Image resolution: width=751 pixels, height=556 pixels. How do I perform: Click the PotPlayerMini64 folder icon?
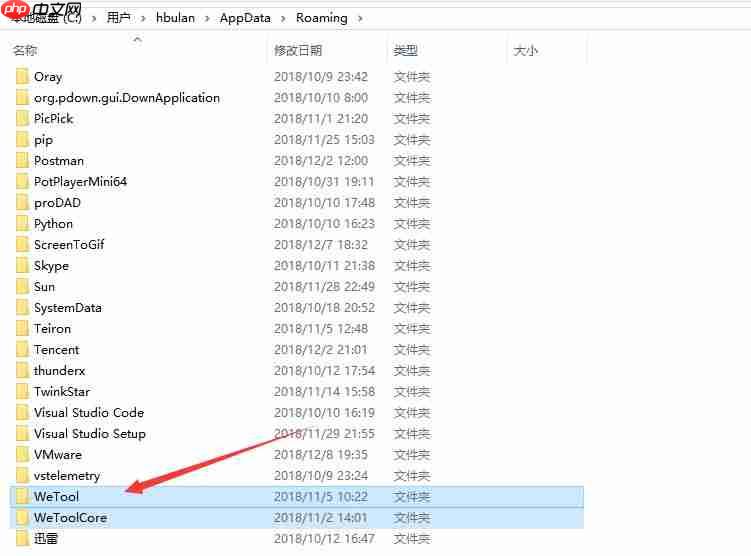click(x=22, y=182)
